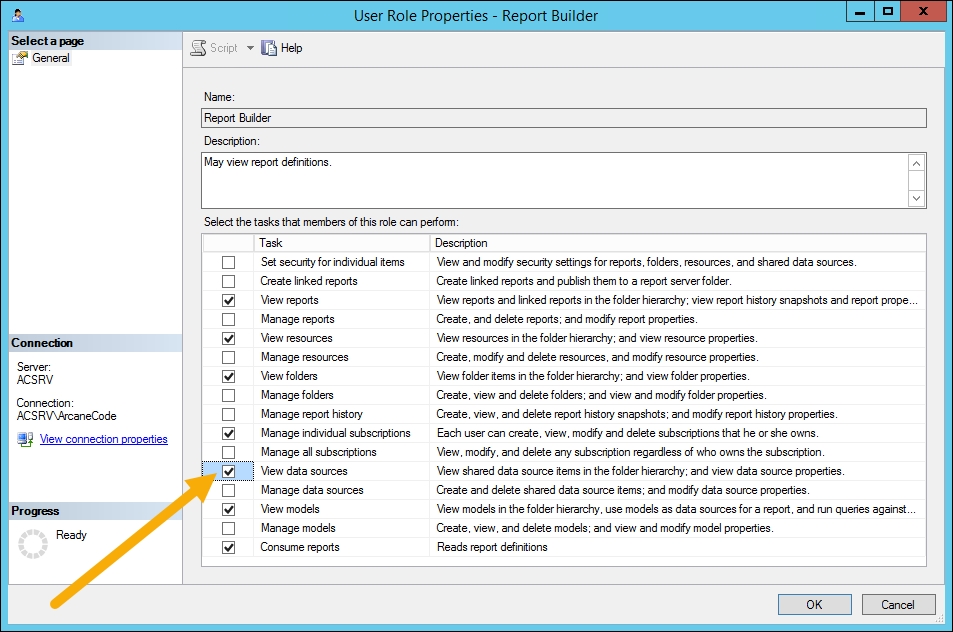Select the 'View reports' task name
Viewport: 953px width, 632px height.
pyautogui.click(x=289, y=300)
